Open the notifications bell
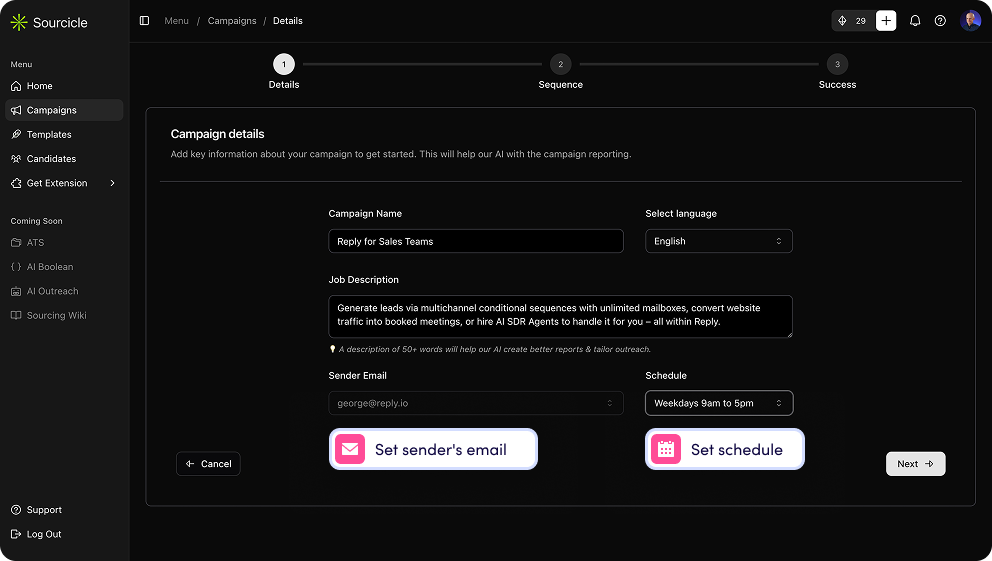 pos(915,21)
